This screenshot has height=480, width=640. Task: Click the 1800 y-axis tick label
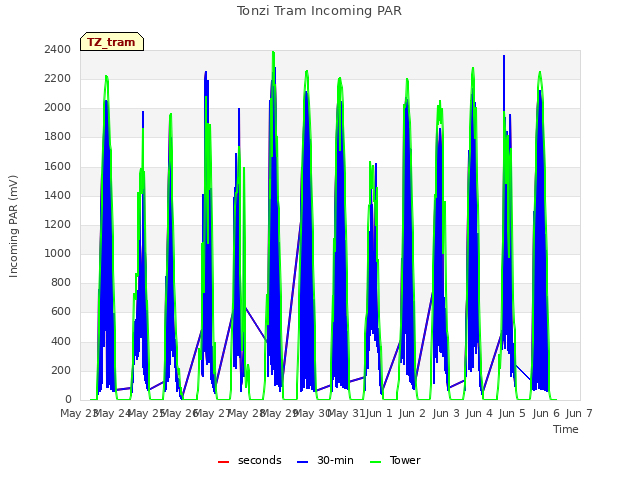58,137
